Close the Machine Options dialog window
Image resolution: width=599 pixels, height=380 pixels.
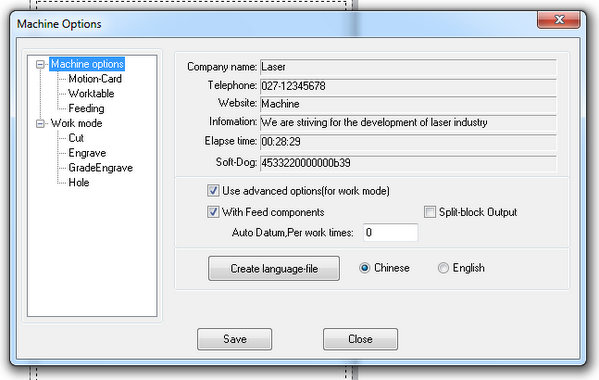click(x=559, y=19)
